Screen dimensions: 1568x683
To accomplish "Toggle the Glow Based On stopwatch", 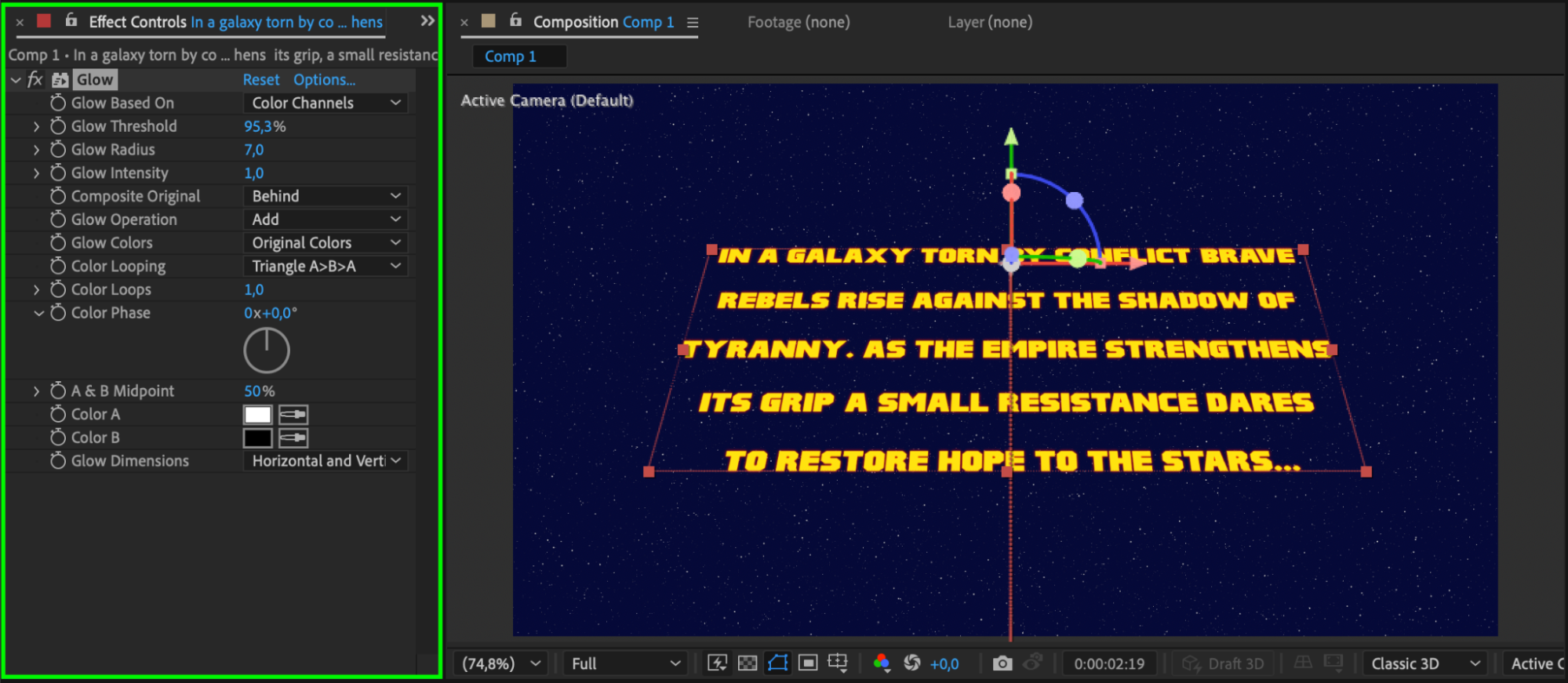I will tap(58, 103).
